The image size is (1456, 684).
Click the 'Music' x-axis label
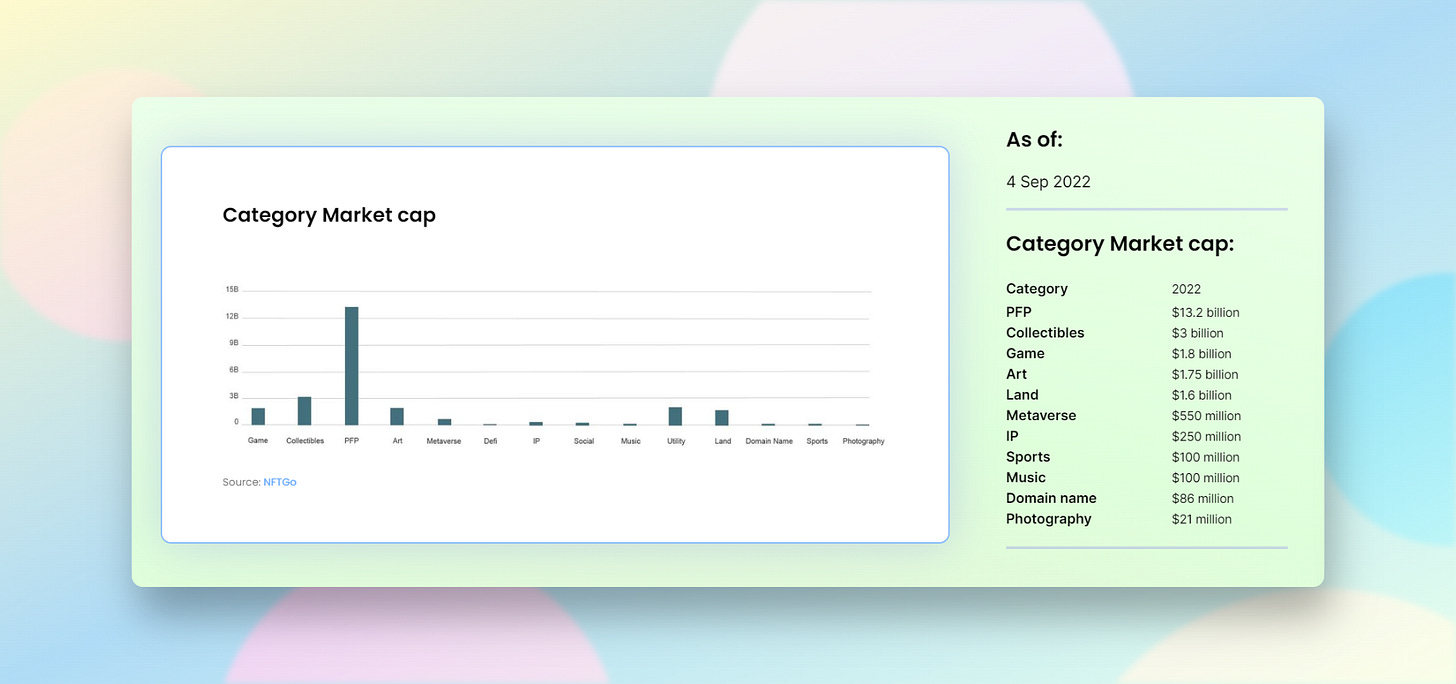tap(630, 441)
